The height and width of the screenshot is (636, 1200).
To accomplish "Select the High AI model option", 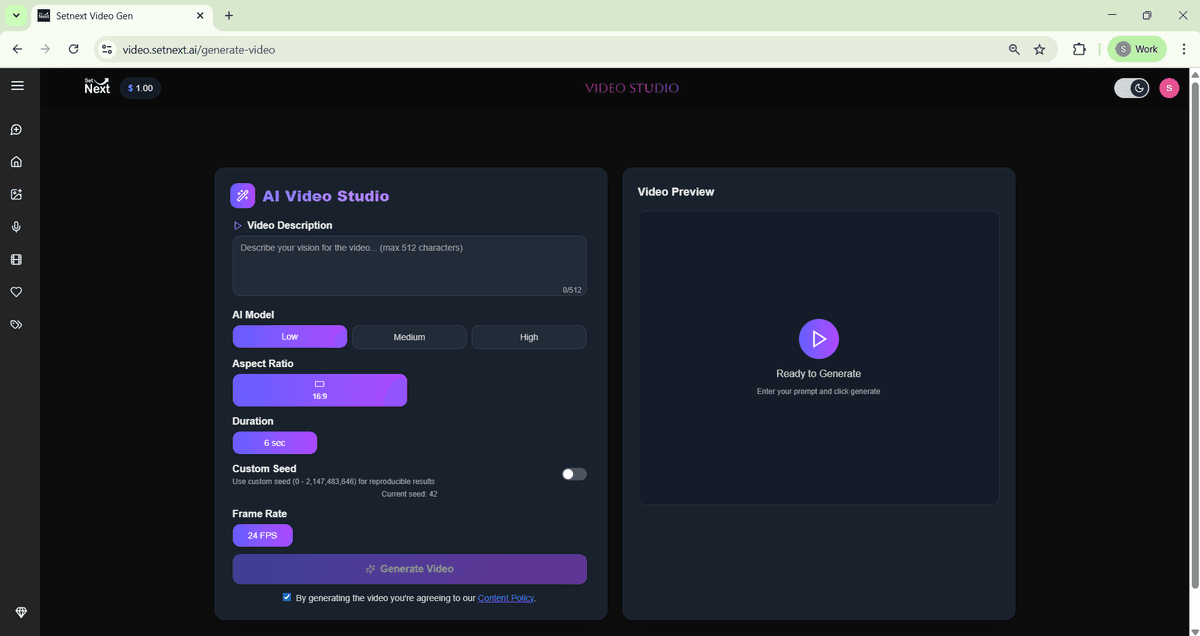I will [529, 337].
